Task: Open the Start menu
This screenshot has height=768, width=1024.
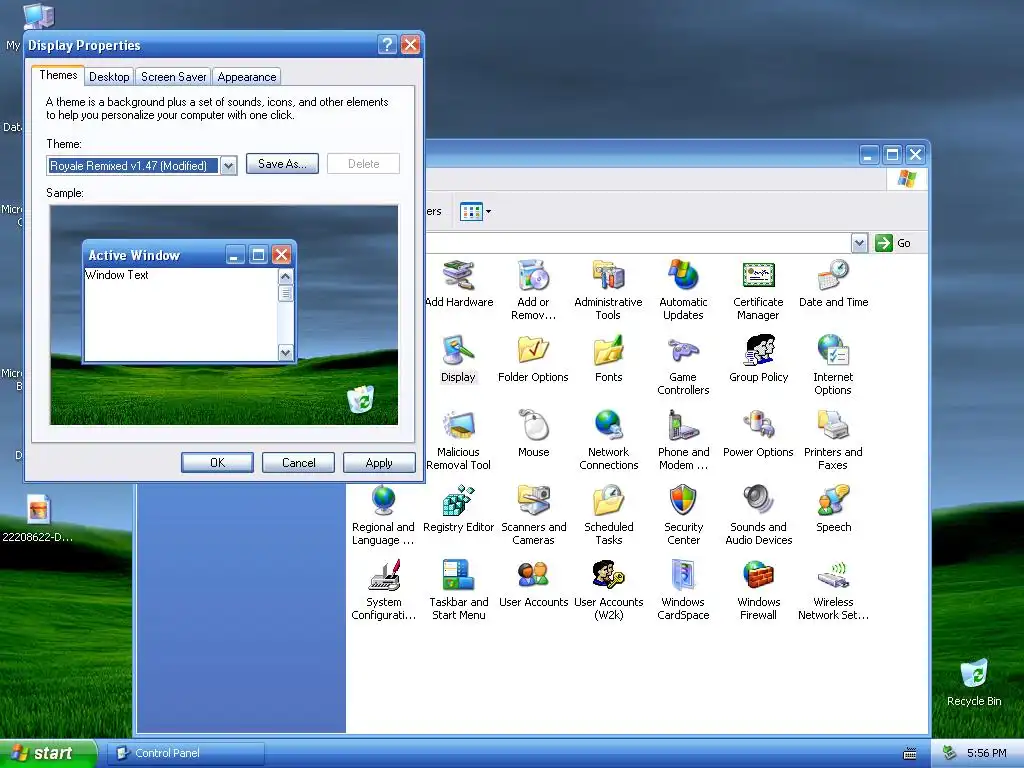Action: tap(48, 753)
